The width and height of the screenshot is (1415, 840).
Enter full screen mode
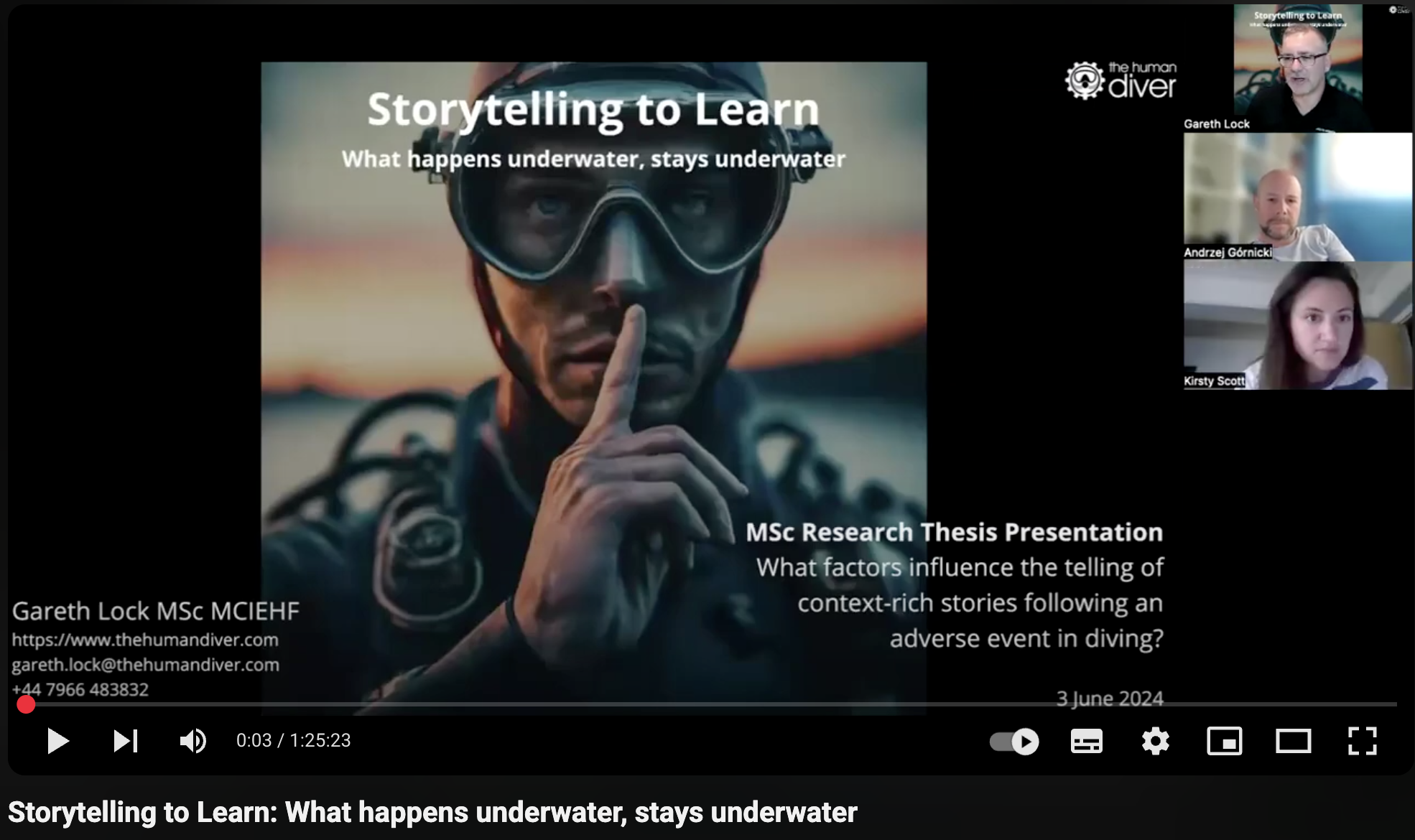(x=1362, y=741)
